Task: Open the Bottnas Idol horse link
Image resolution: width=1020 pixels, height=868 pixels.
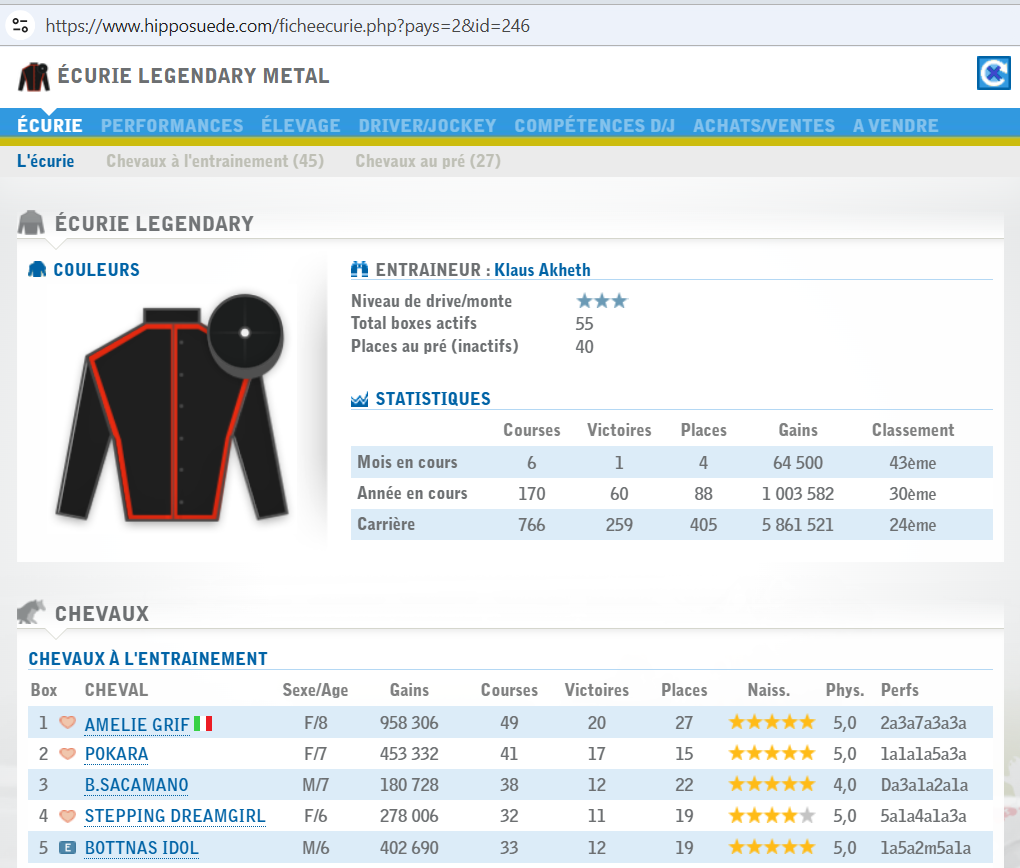Action: coord(142,848)
